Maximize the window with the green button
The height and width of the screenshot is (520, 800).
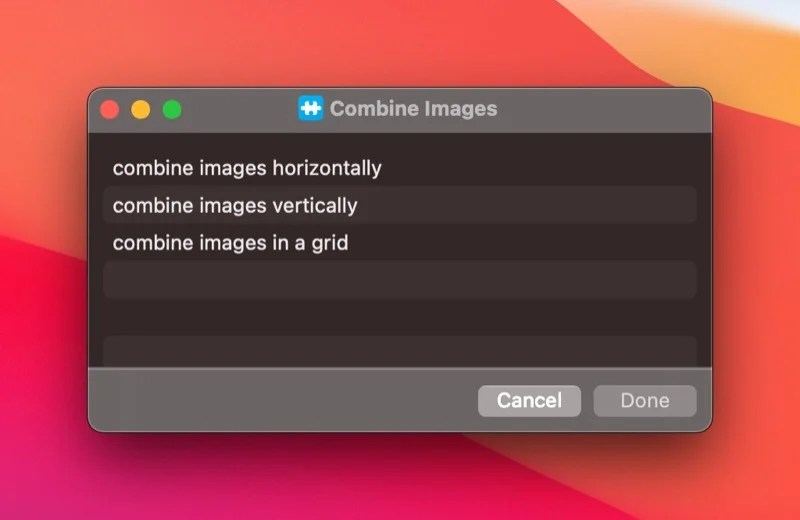coord(172,109)
